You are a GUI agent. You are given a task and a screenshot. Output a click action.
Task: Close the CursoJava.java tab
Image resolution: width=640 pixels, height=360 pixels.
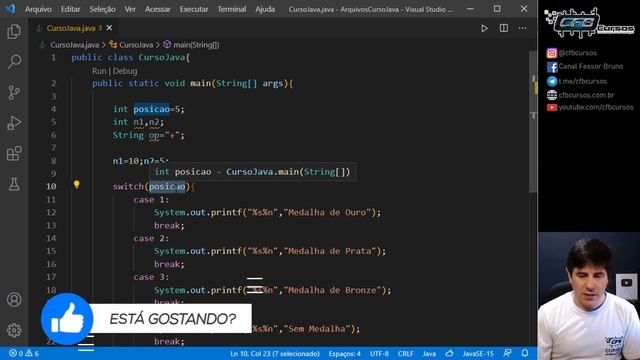[109, 28]
